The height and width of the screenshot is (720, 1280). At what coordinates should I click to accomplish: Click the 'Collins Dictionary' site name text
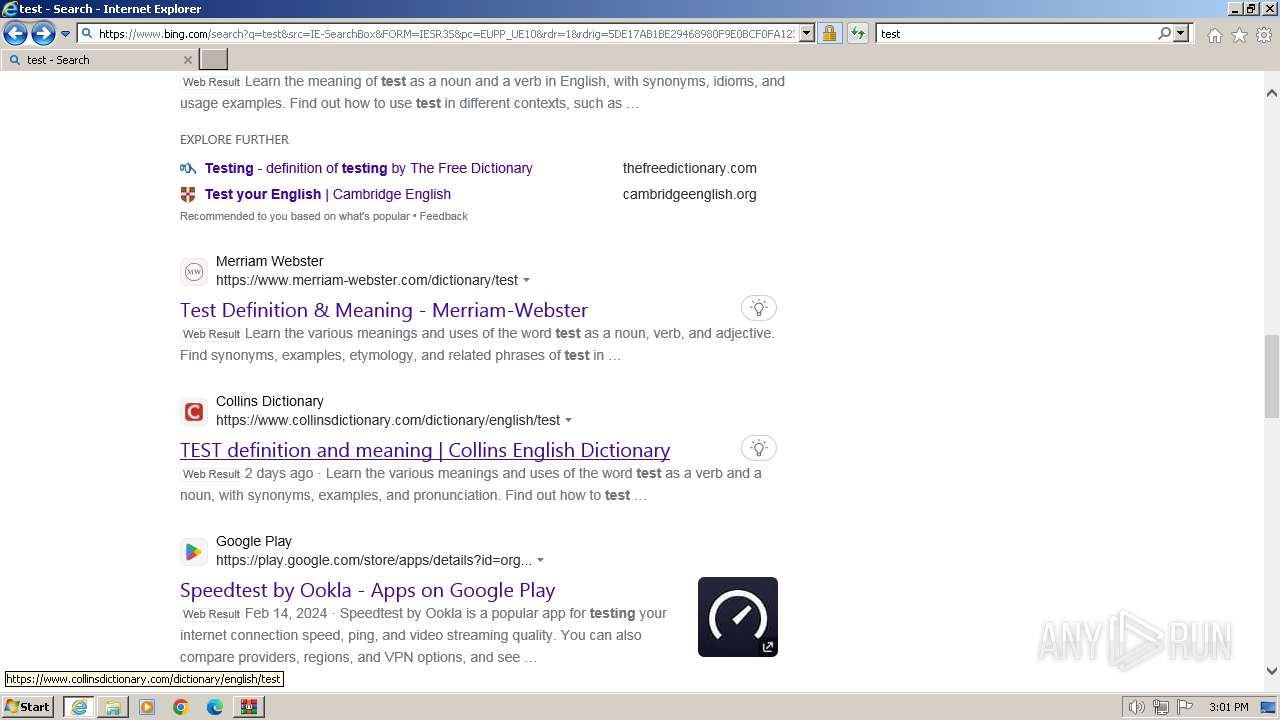270,401
